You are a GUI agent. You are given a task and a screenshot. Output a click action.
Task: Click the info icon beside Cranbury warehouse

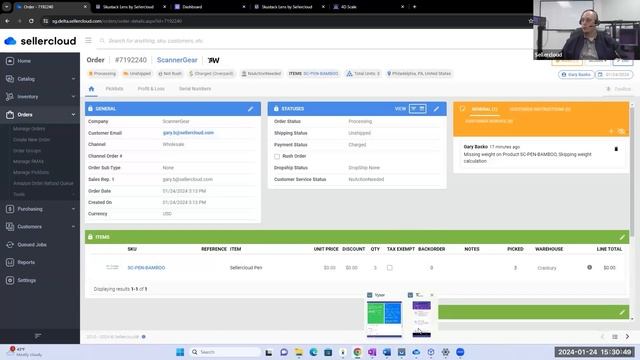point(589,267)
